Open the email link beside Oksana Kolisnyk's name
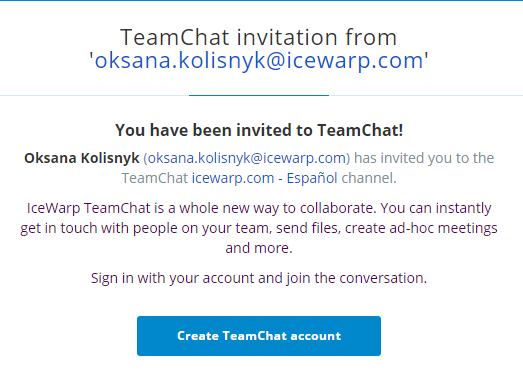 pos(247,158)
